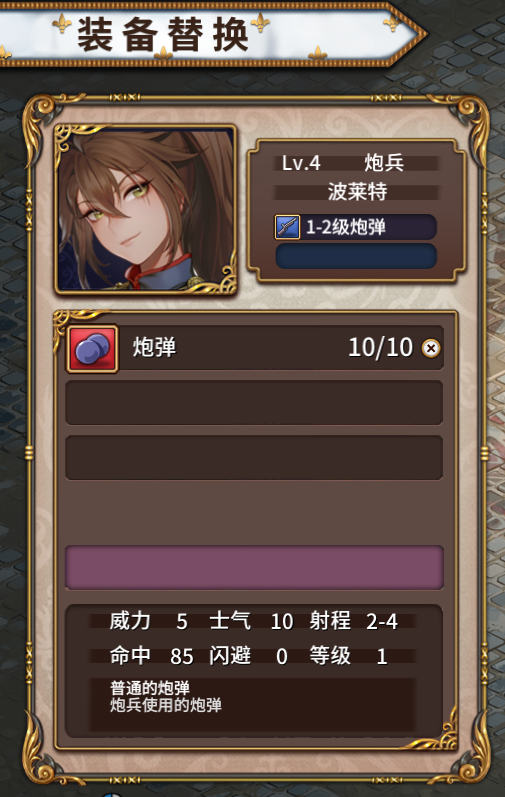
Task: Select the 1-2级炮弹 weapon type bar
Action: (356, 227)
